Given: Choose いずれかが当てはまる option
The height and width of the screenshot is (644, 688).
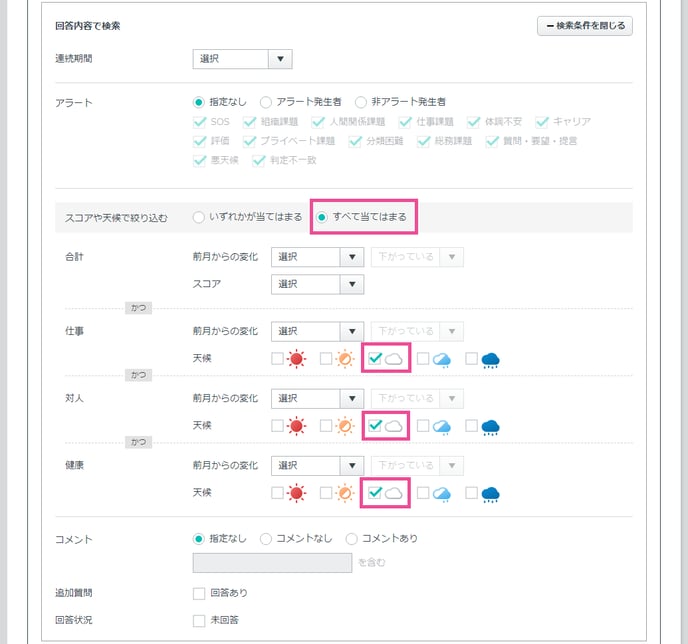Looking at the screenshot, I should point(199,217).
